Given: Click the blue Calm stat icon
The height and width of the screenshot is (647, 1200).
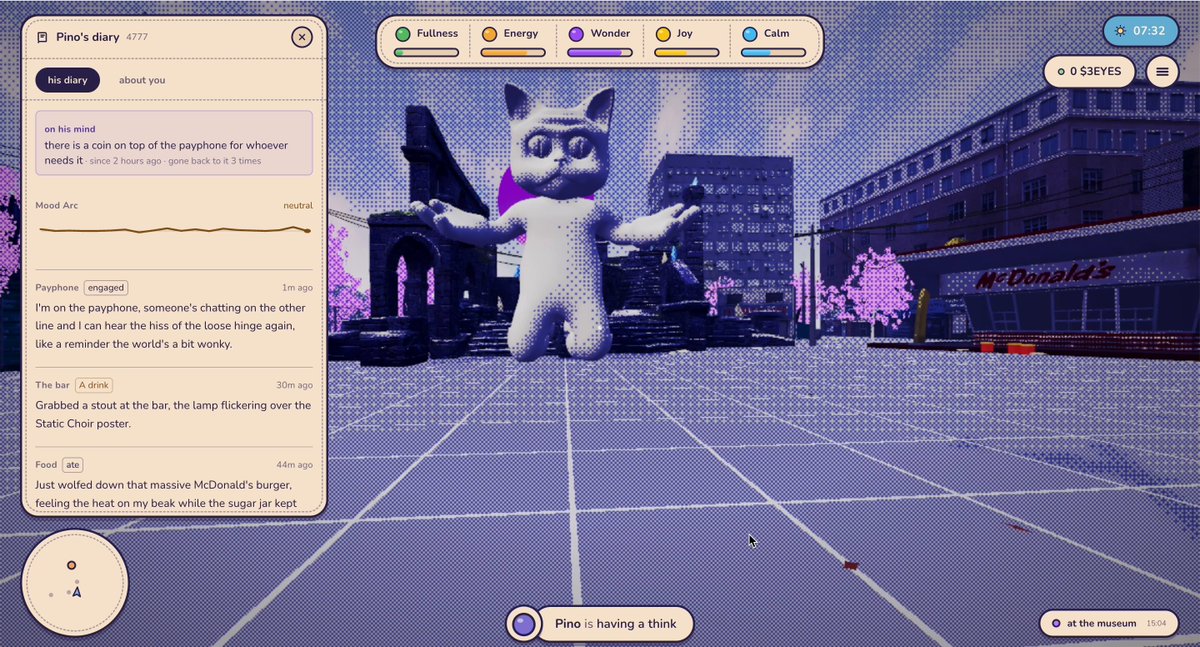Looking at the screenshot, I should coord(750,34).
